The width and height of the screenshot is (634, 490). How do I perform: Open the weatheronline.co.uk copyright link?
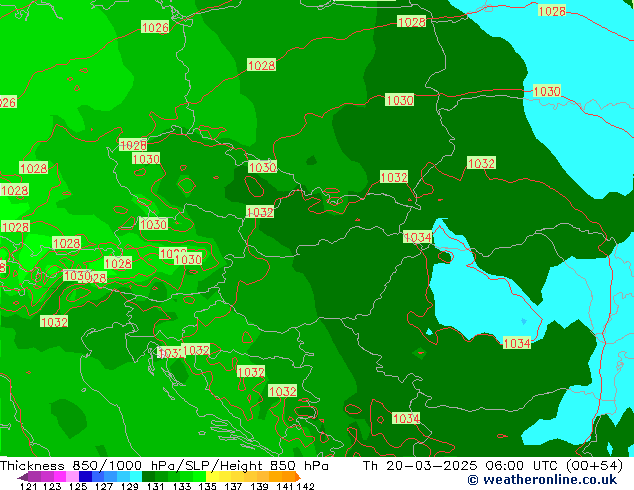(542, 480)
